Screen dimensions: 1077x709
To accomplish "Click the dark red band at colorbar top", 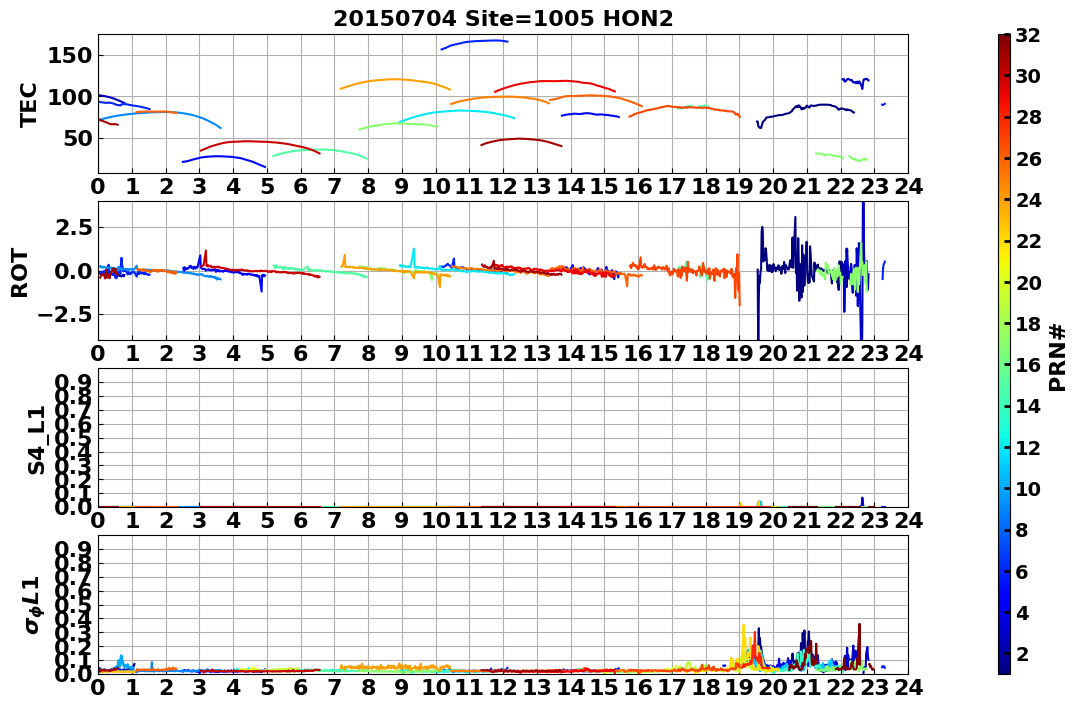I will pyautogui.click(x=1004, y=38).
